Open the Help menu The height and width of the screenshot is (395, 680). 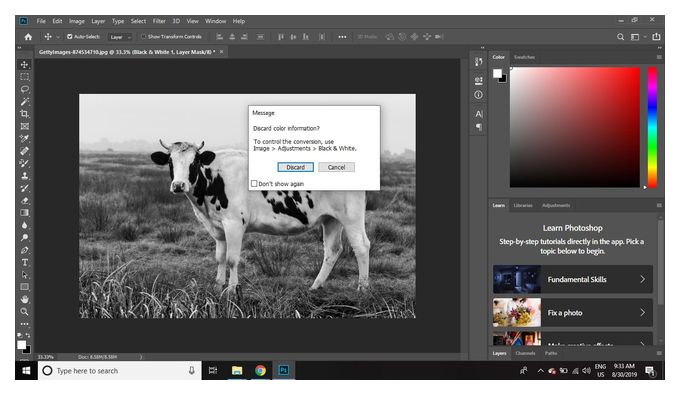pyautogui.click(x=239, y=21)
